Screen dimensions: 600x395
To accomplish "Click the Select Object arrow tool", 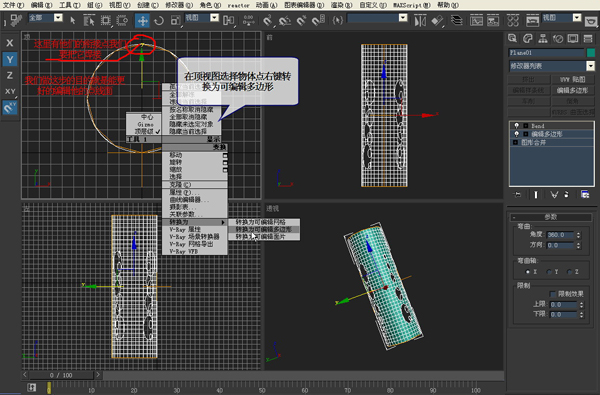I will point(73,20).
